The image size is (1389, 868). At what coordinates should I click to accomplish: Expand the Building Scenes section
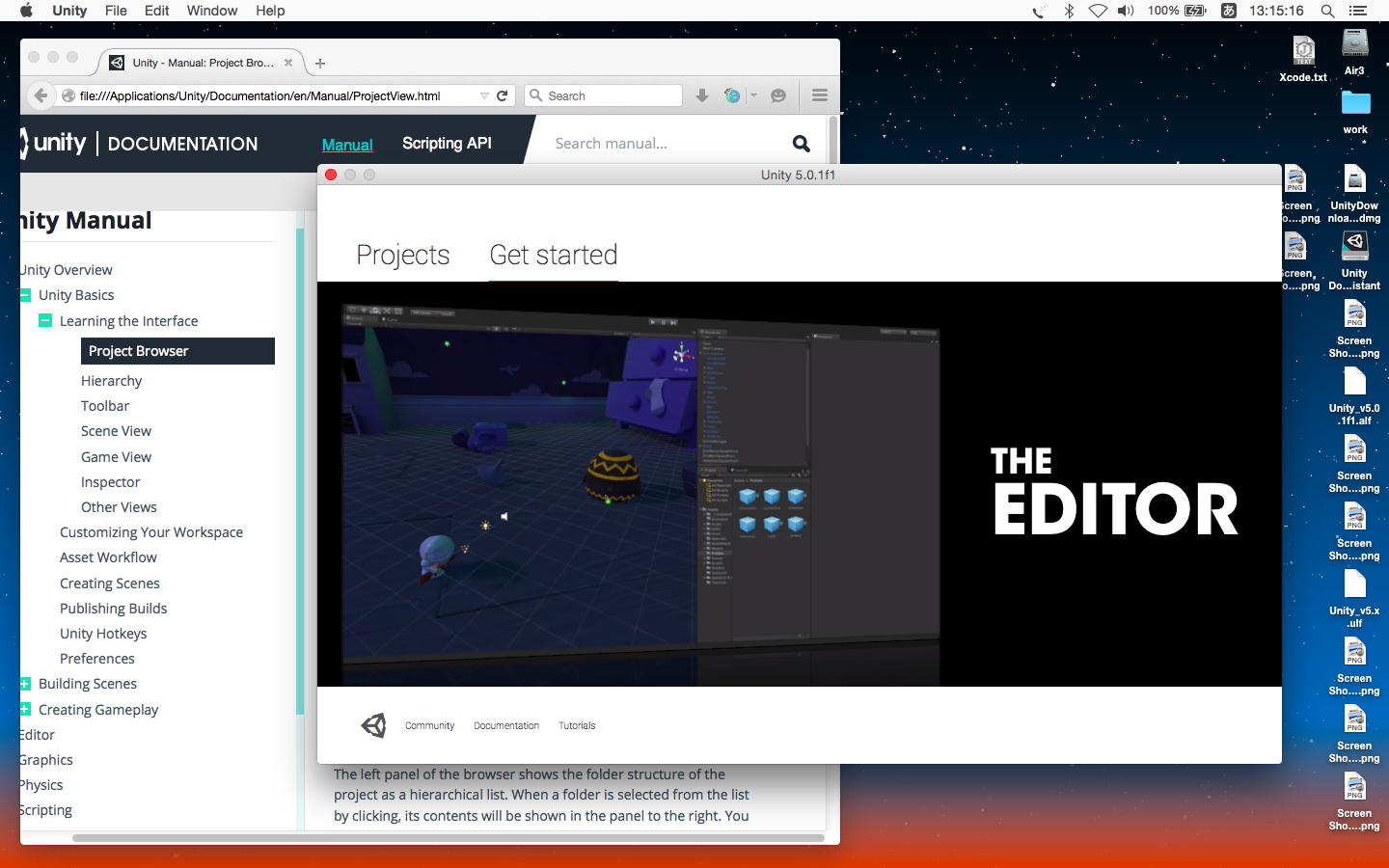pyautogui.click(x=25, y=684)
